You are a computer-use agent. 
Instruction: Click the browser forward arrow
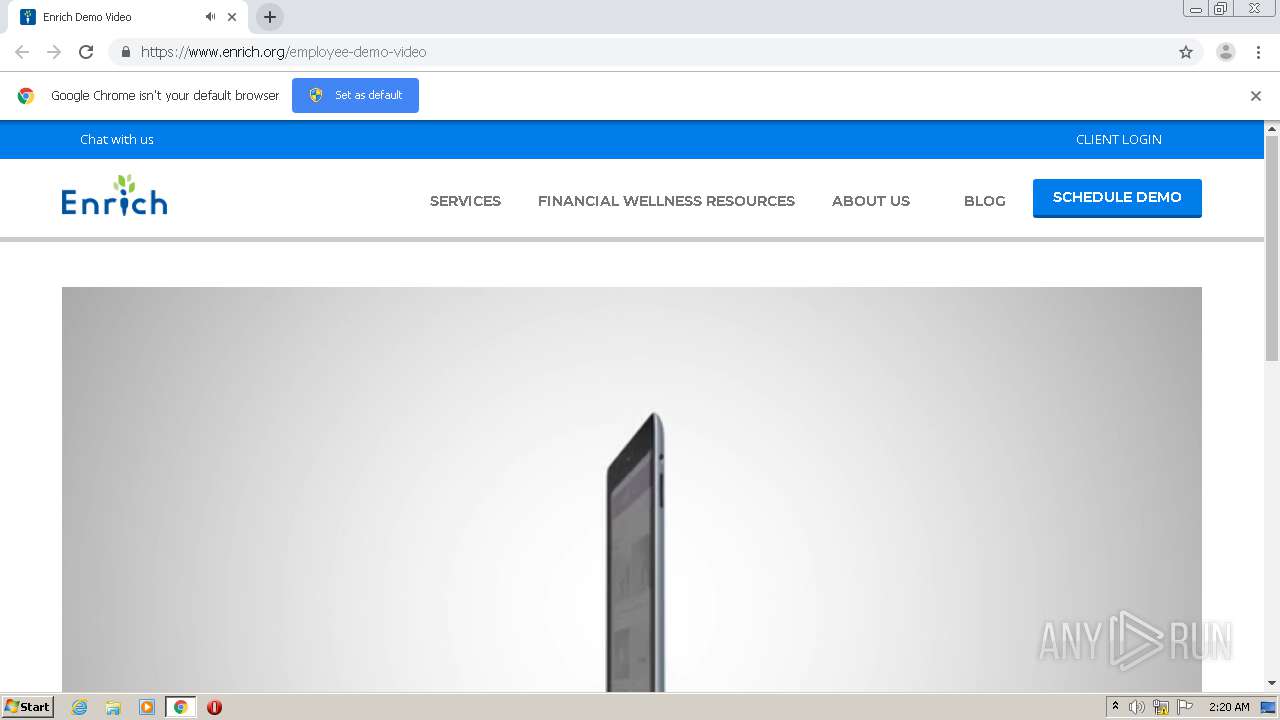coord(54,52)
